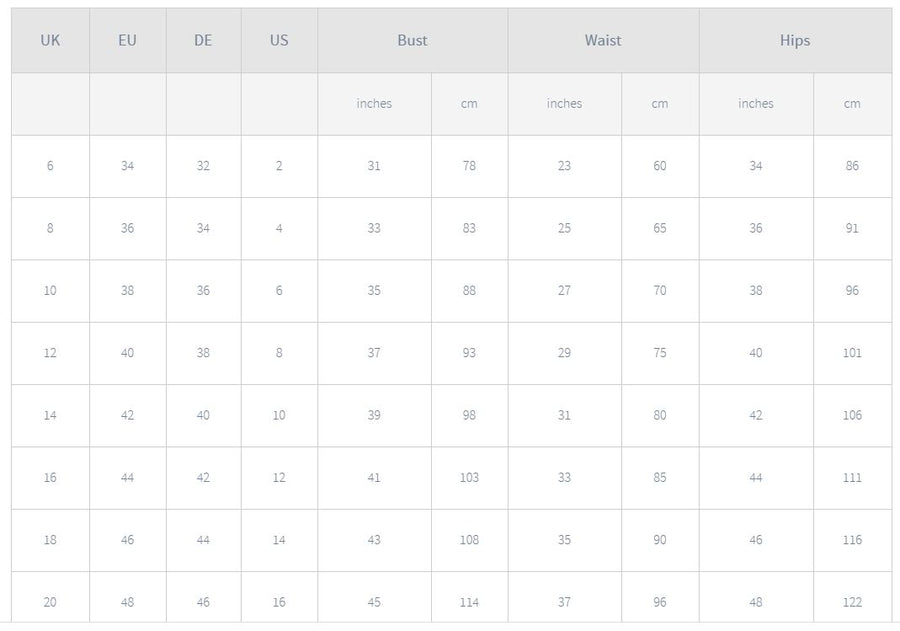Image resolution: width=900 pixels, height=631 pixels.
Task: Click the Bust header cell
Action: pos(412,41)
